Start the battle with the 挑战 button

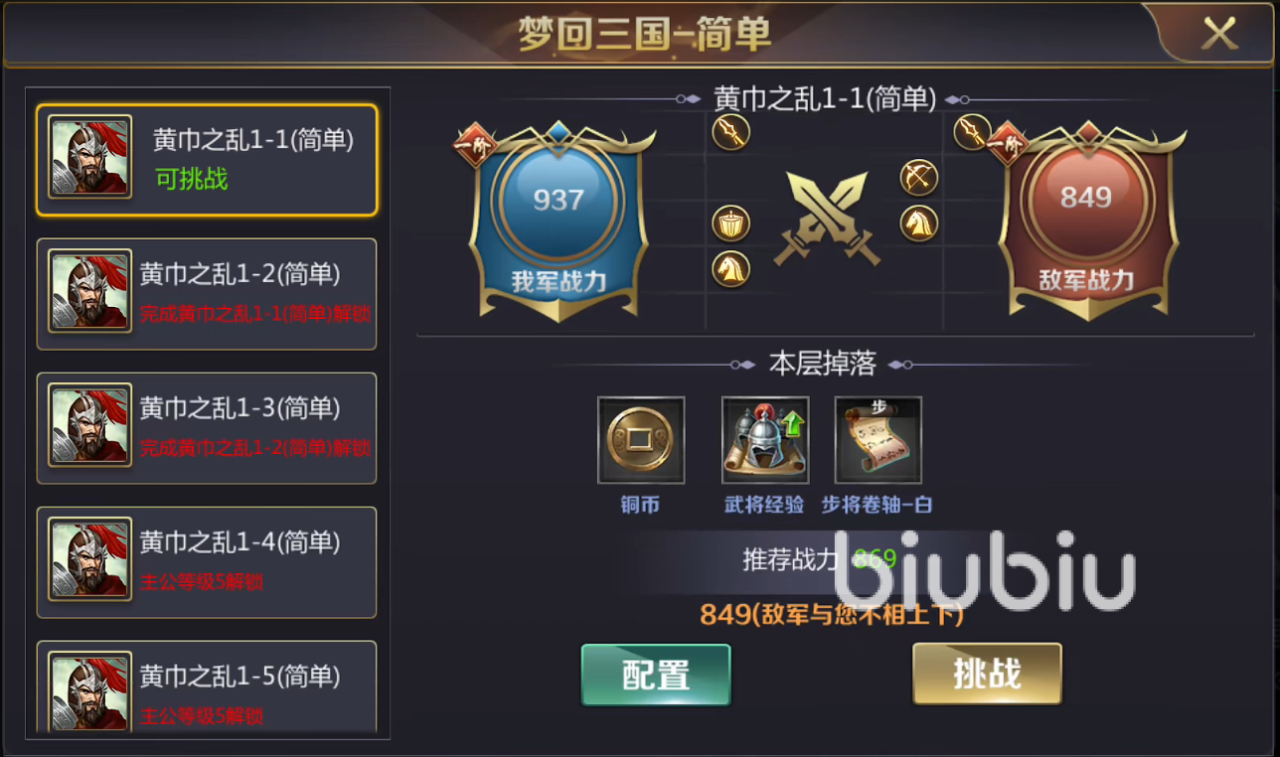pos(987,674)
